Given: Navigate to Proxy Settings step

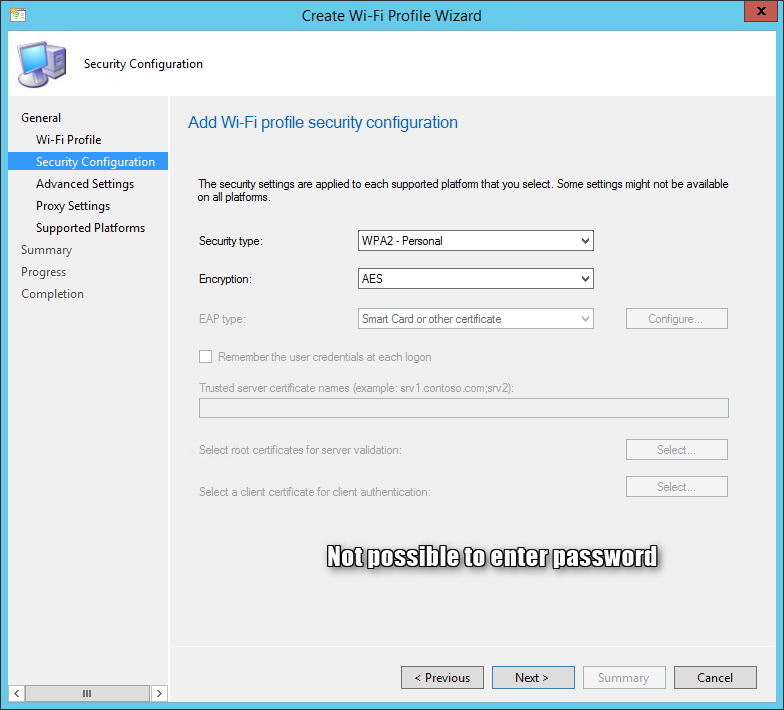Looking at the screenshot, I should 72,206.
